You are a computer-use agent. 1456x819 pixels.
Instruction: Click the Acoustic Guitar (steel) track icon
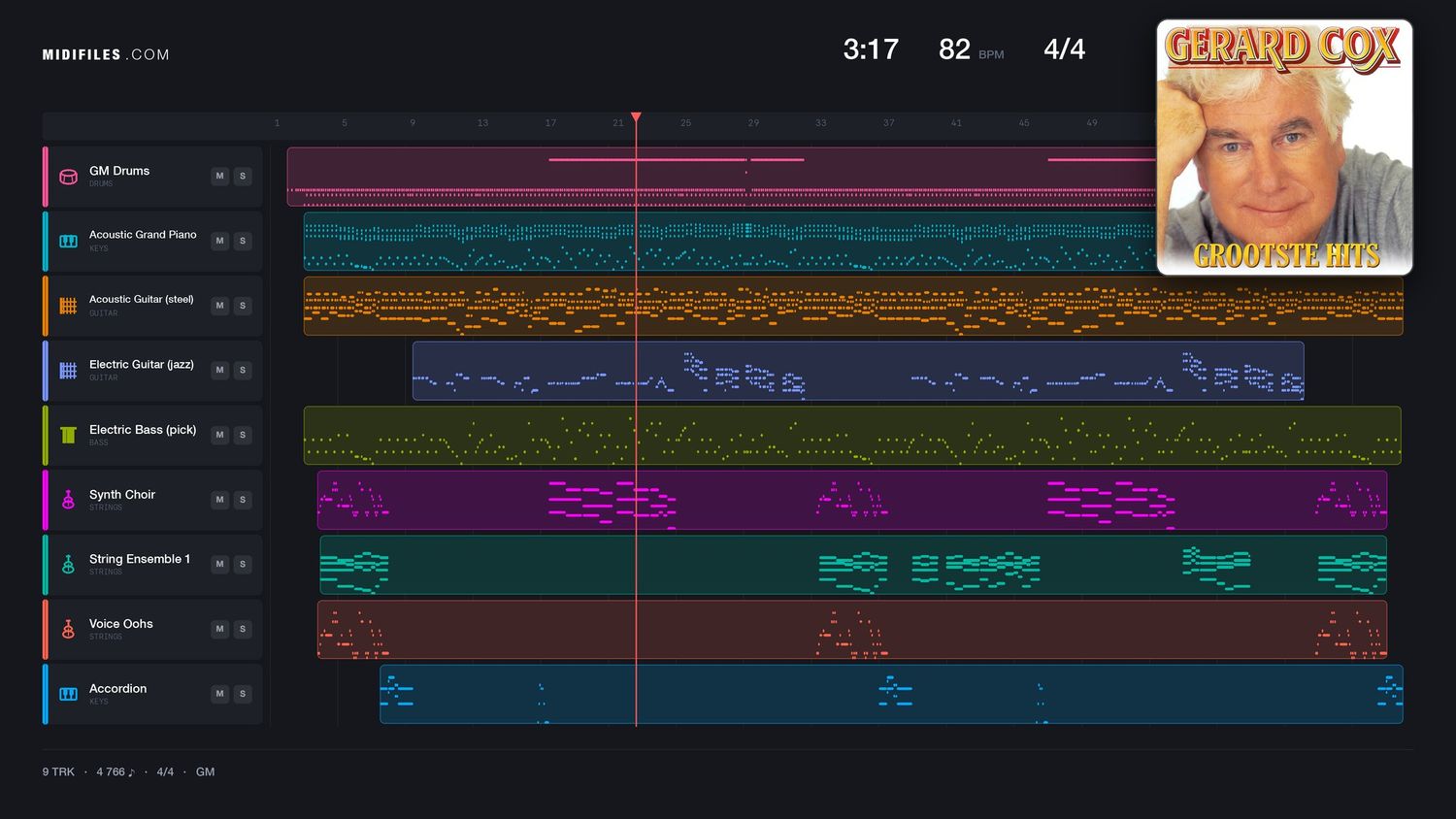(68, 306)
